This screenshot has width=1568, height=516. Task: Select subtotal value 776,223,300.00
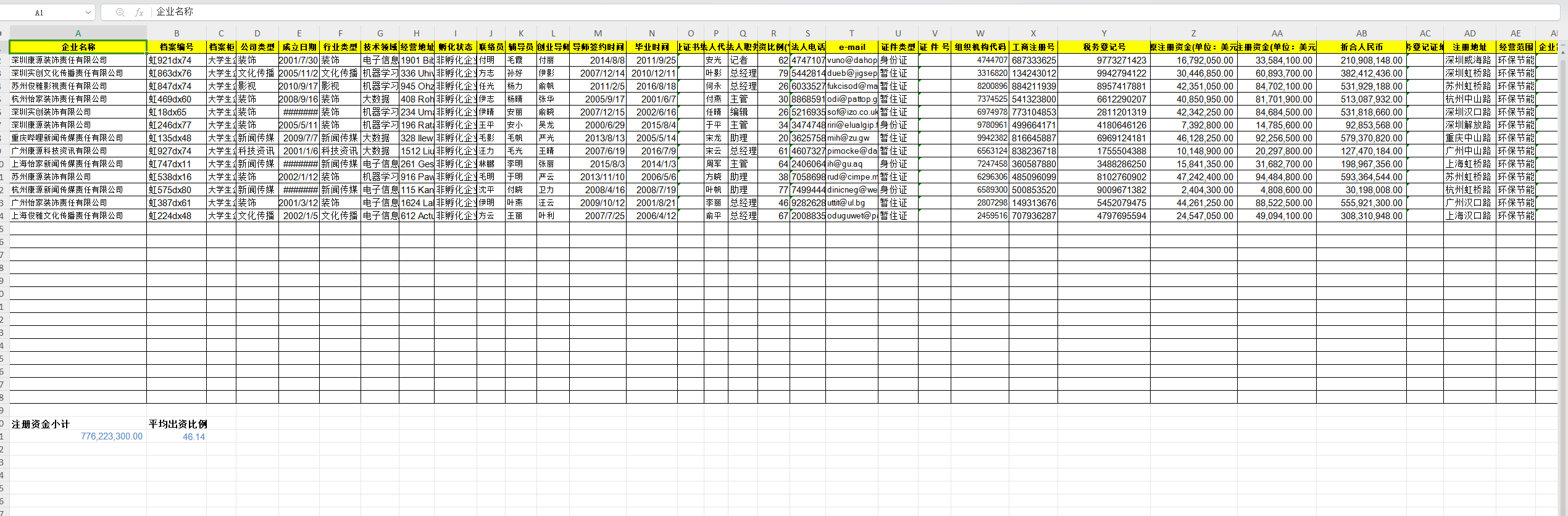click(x=78, y=437)
